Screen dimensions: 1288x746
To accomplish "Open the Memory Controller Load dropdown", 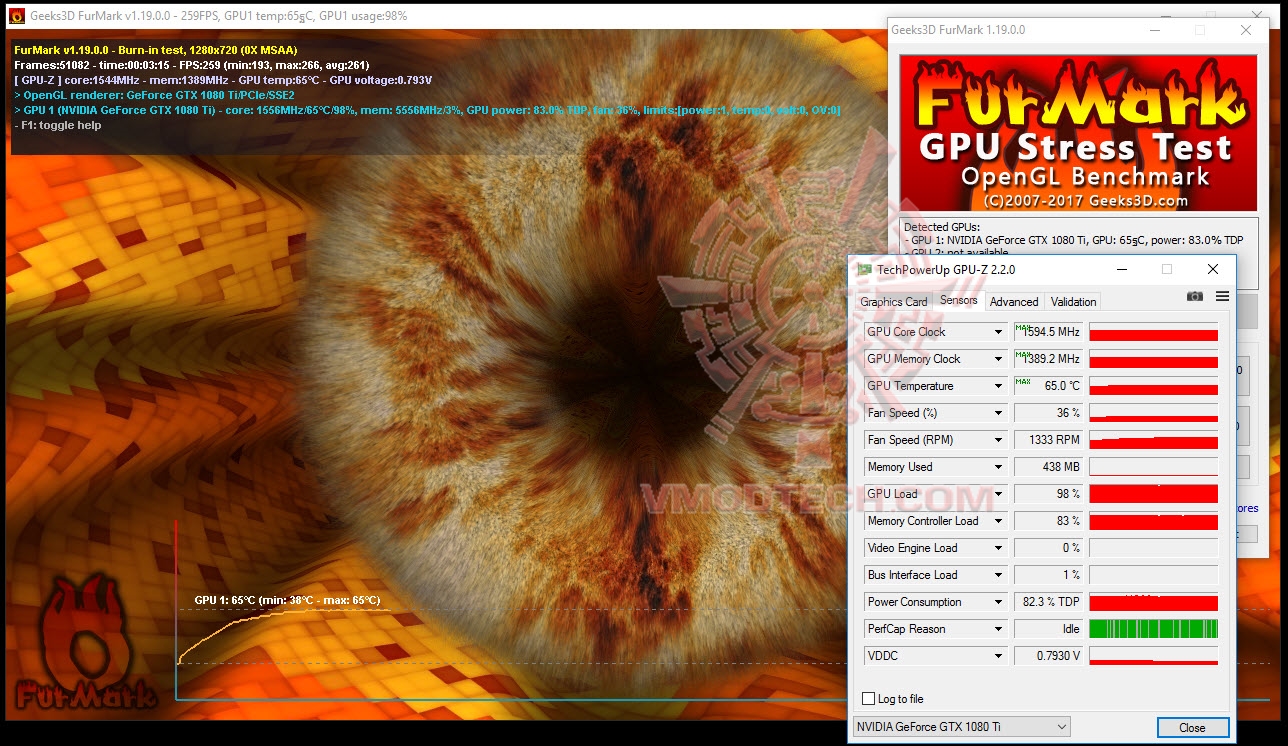I will [x=997, y=521].
